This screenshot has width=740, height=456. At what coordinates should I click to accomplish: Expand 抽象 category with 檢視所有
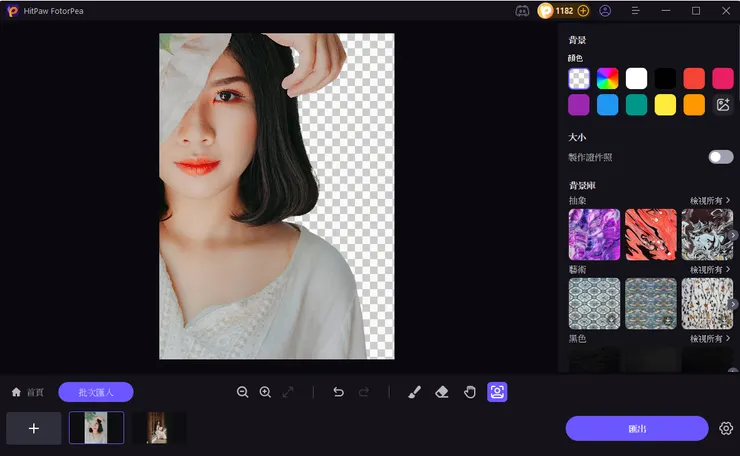pyautogui.click(x=710, y=201)
